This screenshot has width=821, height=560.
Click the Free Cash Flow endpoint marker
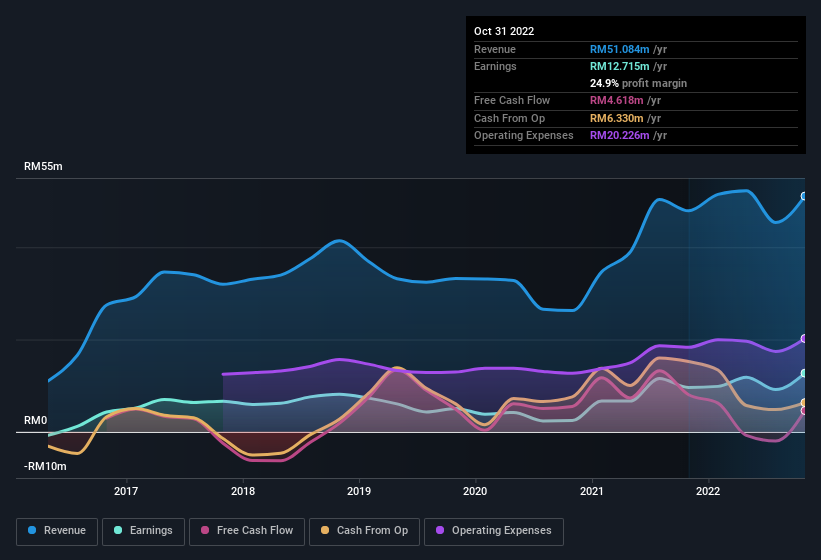tap(804, 411)
